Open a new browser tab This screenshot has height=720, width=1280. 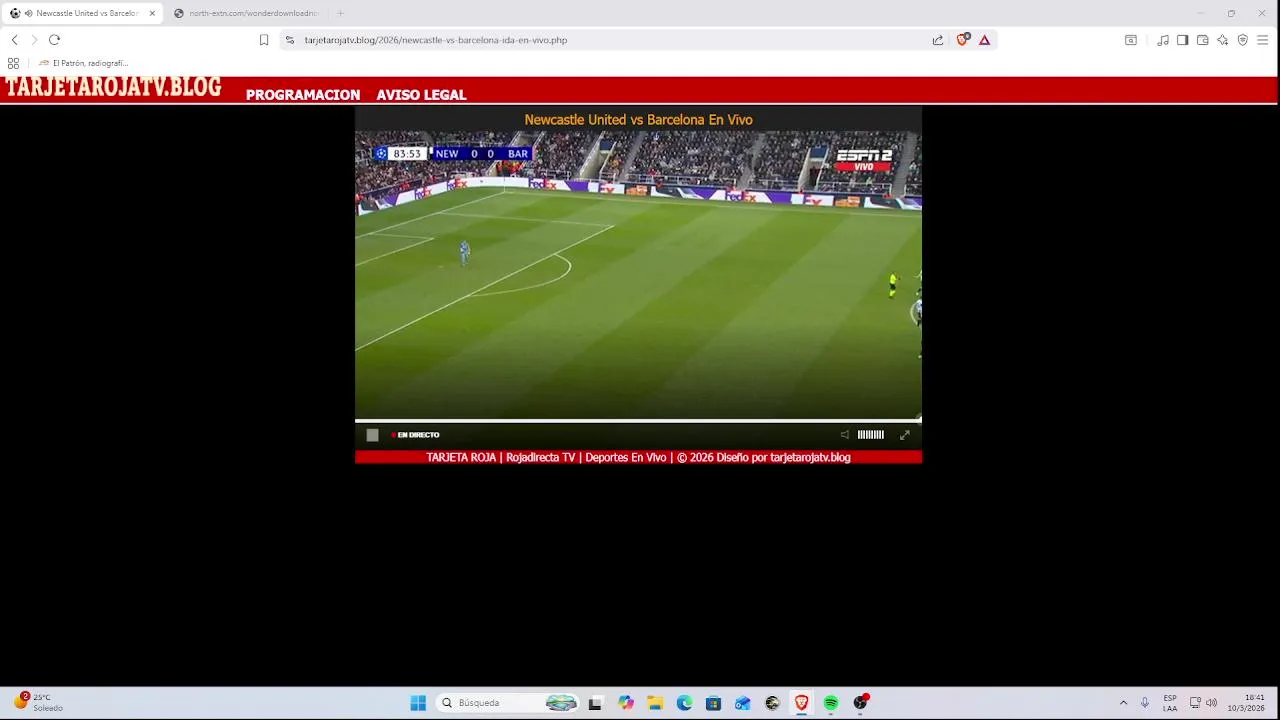point(340,13)
